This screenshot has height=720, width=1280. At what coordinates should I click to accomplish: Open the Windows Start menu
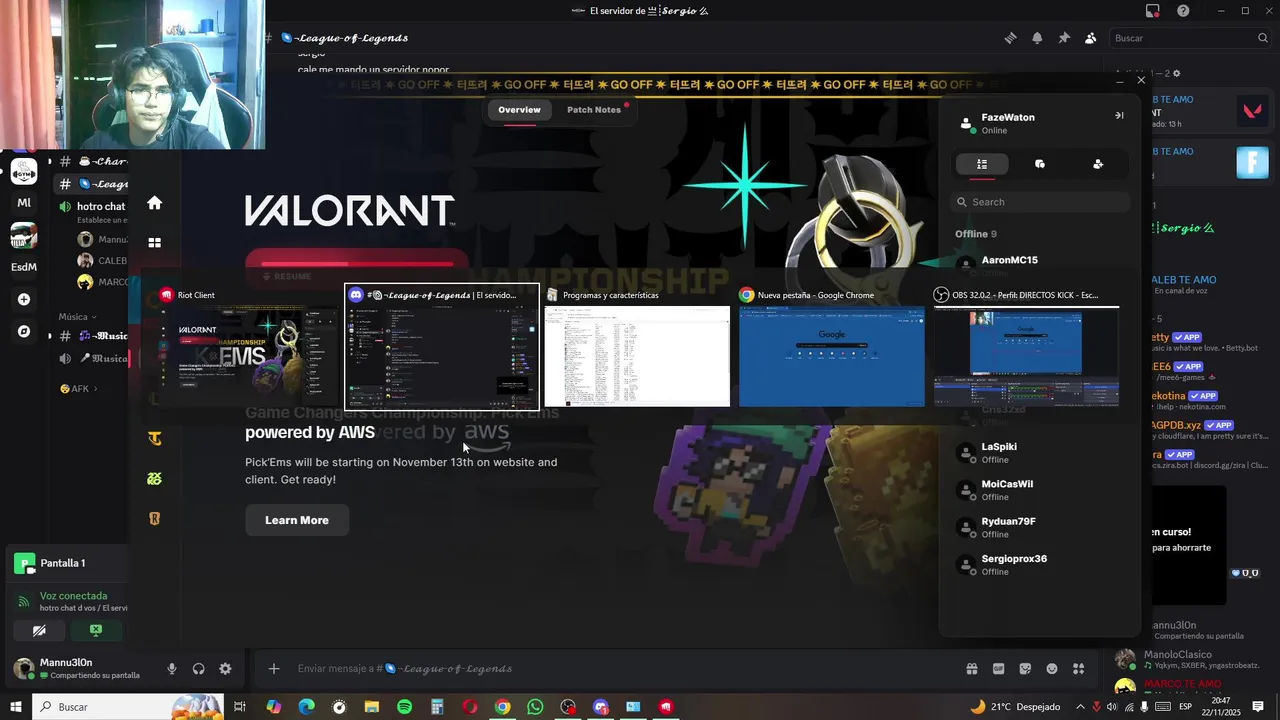15,707
